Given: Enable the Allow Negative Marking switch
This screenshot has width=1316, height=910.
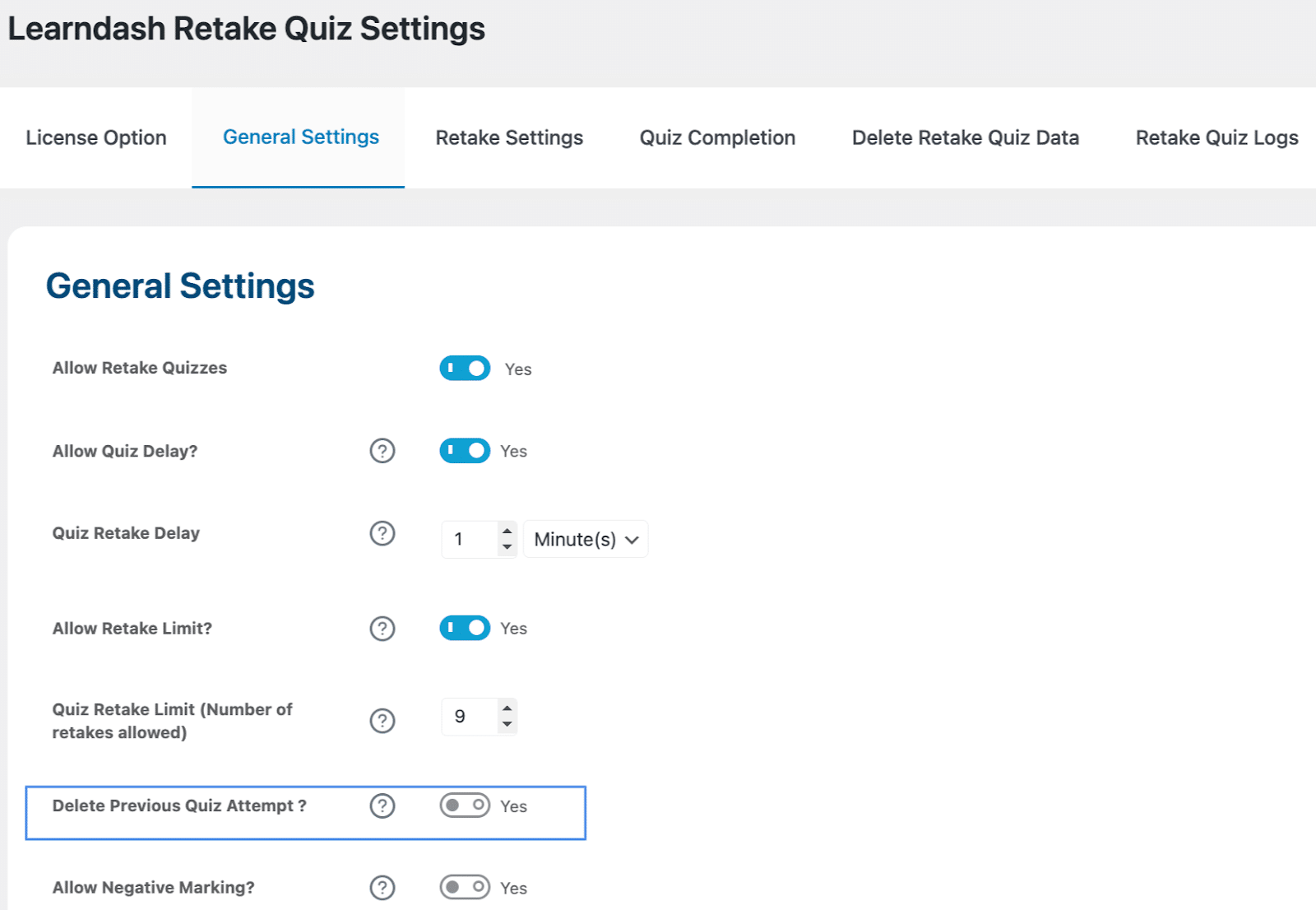Looking at the screenshot, I should point(465,887).
